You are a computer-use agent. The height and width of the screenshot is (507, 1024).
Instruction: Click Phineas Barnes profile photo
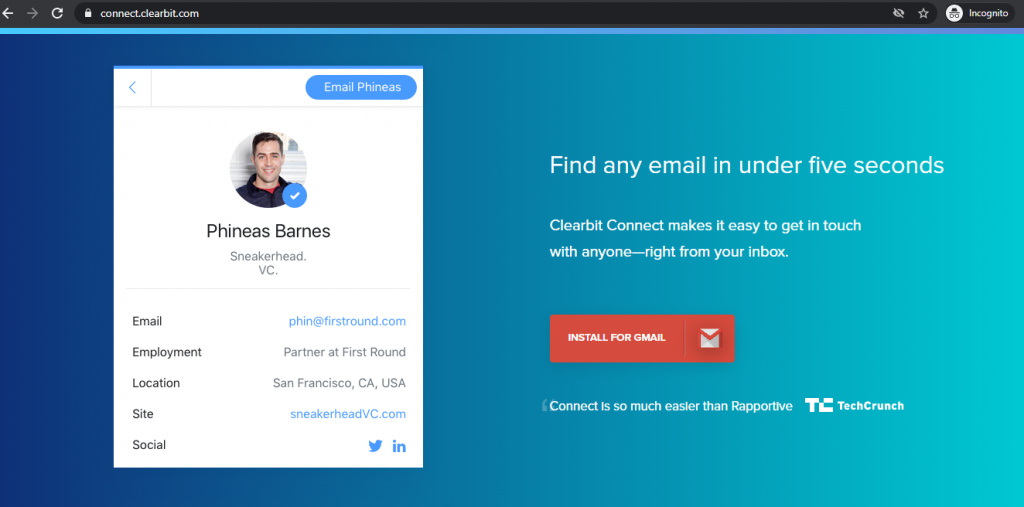coord(268,169)
